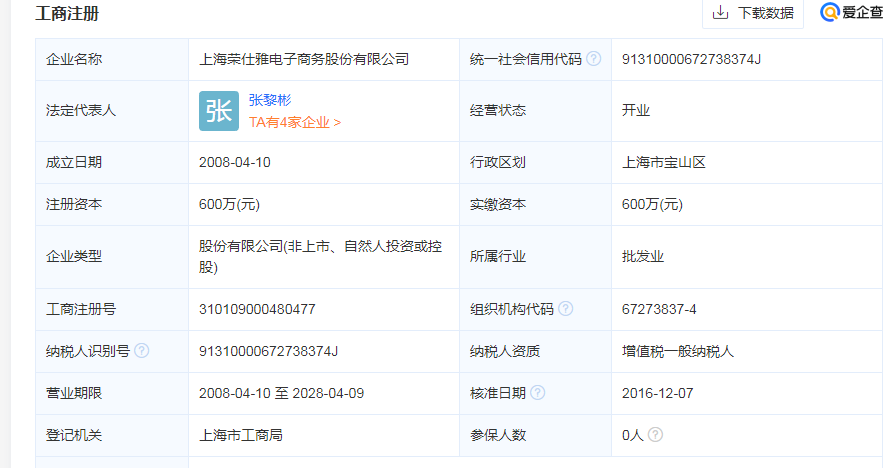
Task: Select company name 上海荣仕雅电子商务股份有限公司
Action: pos(304,59)
